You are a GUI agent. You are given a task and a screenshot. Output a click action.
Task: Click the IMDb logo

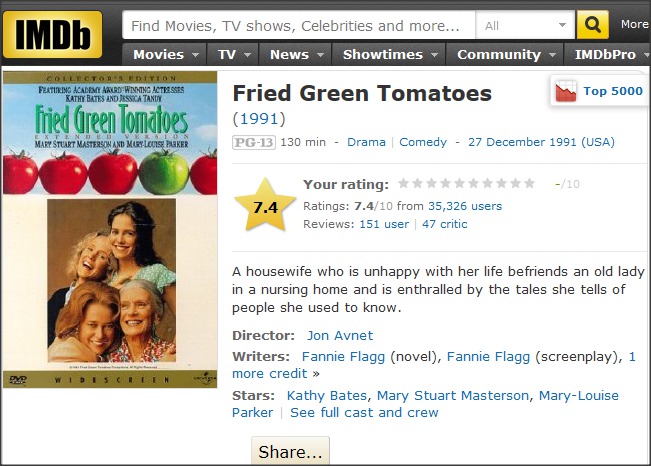[52, 35]
